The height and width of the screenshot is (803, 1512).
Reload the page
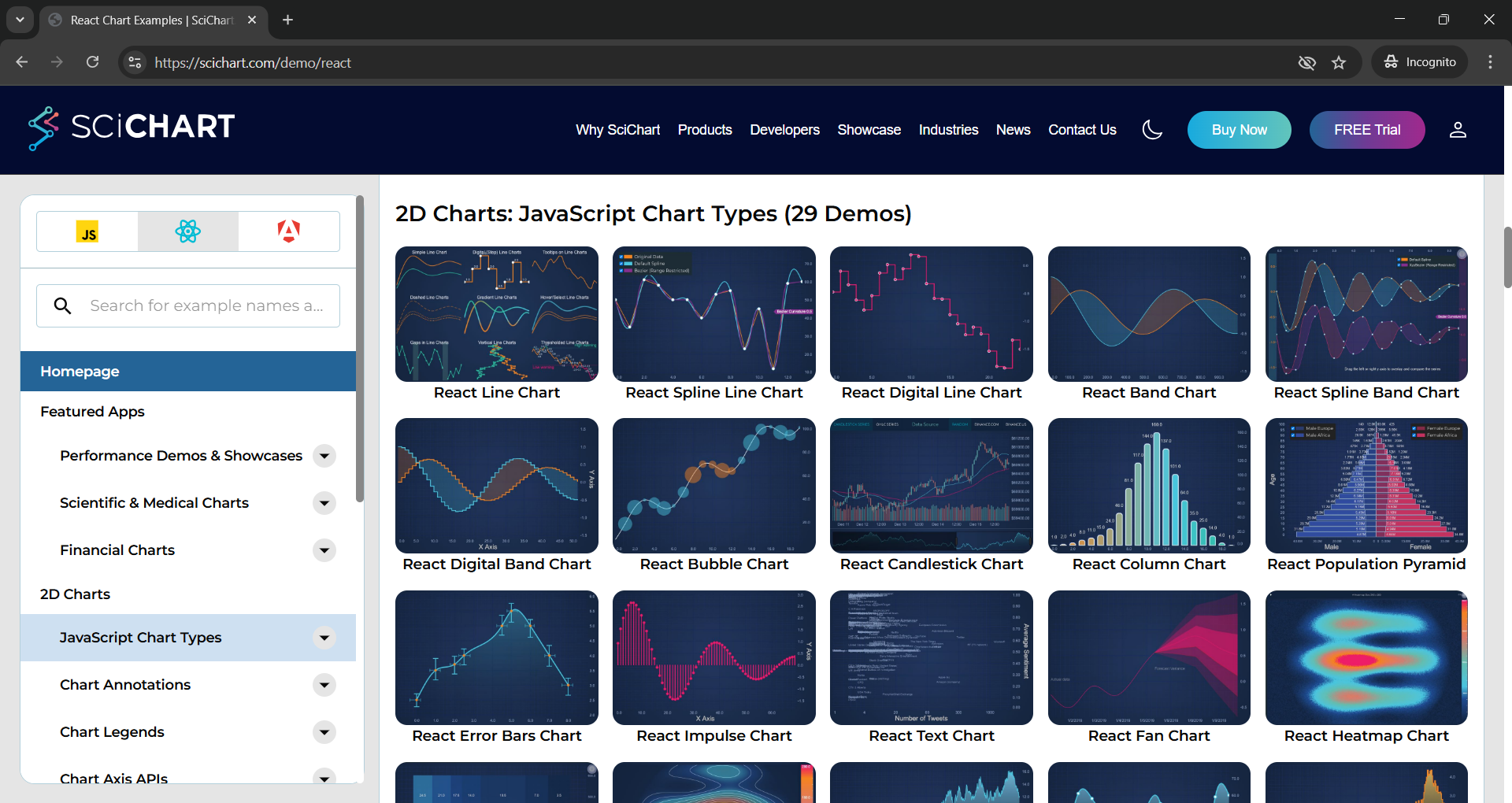coord(93,62)
